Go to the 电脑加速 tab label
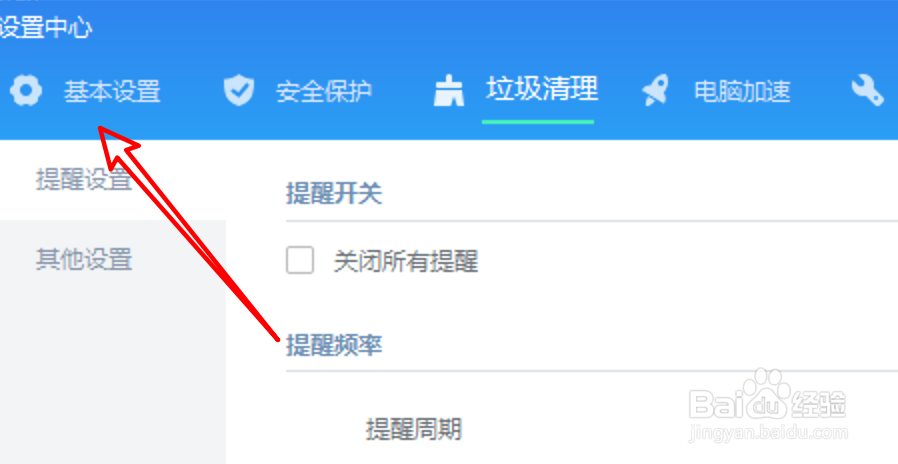This screenshot has height=464, width=898. pyautogui.click(x=742, y=91)
